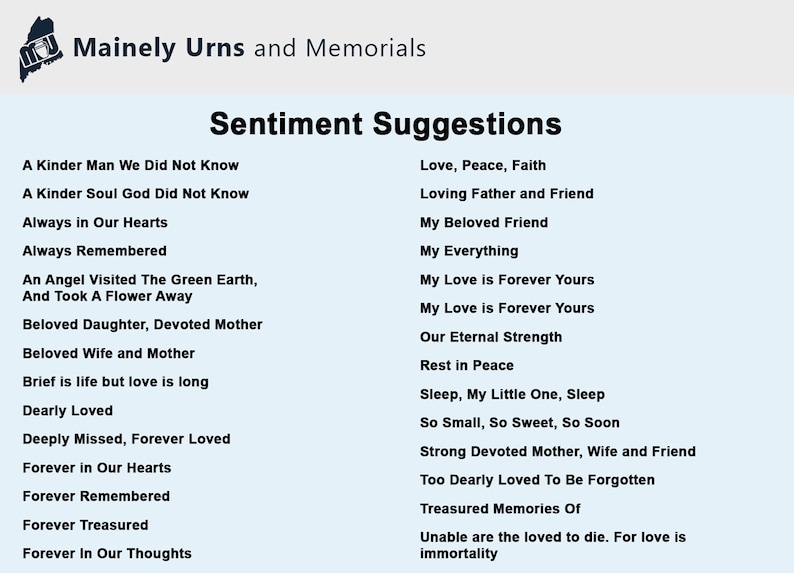Choose 'Love, Peace, Faith' sentiment
The height and width of the screenshot is (573, 794).
483,166
